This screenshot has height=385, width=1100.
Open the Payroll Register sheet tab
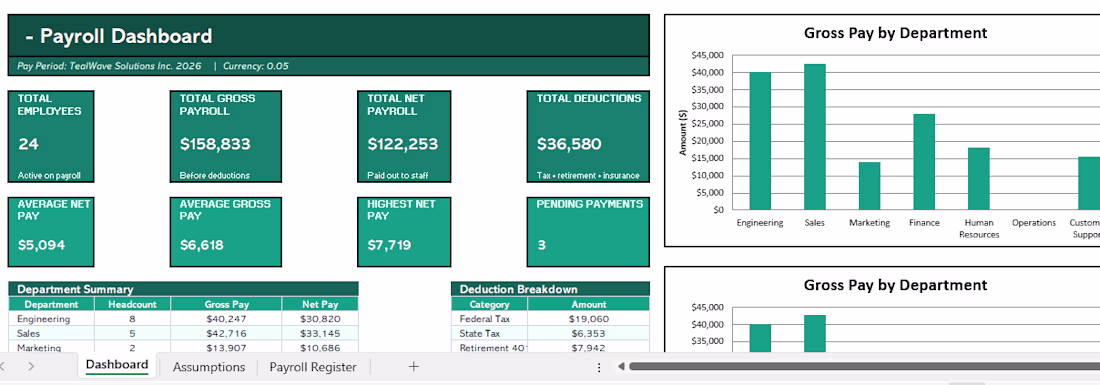pos(313,367)
